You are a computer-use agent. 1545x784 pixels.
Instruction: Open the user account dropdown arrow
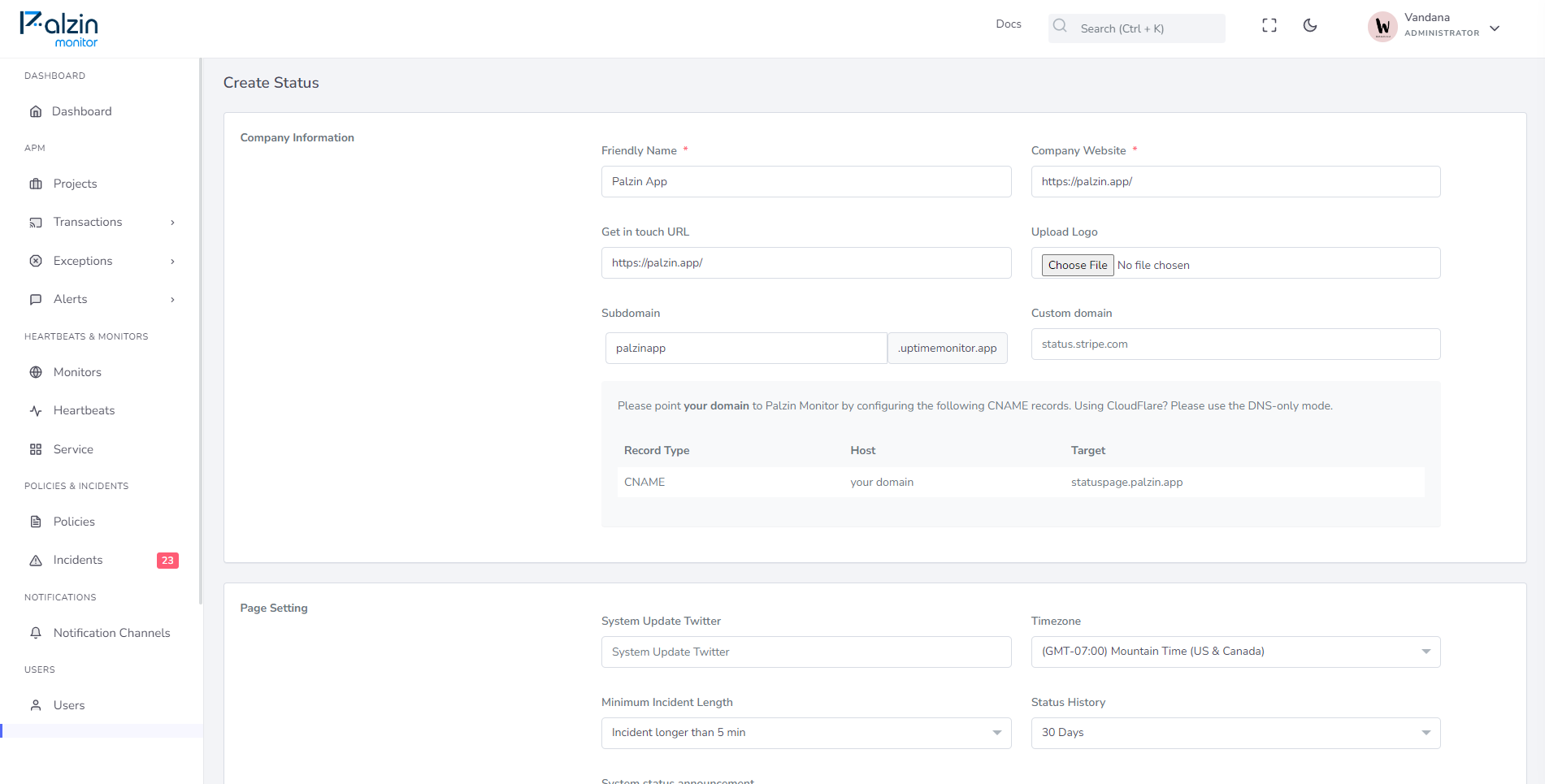1495,28
